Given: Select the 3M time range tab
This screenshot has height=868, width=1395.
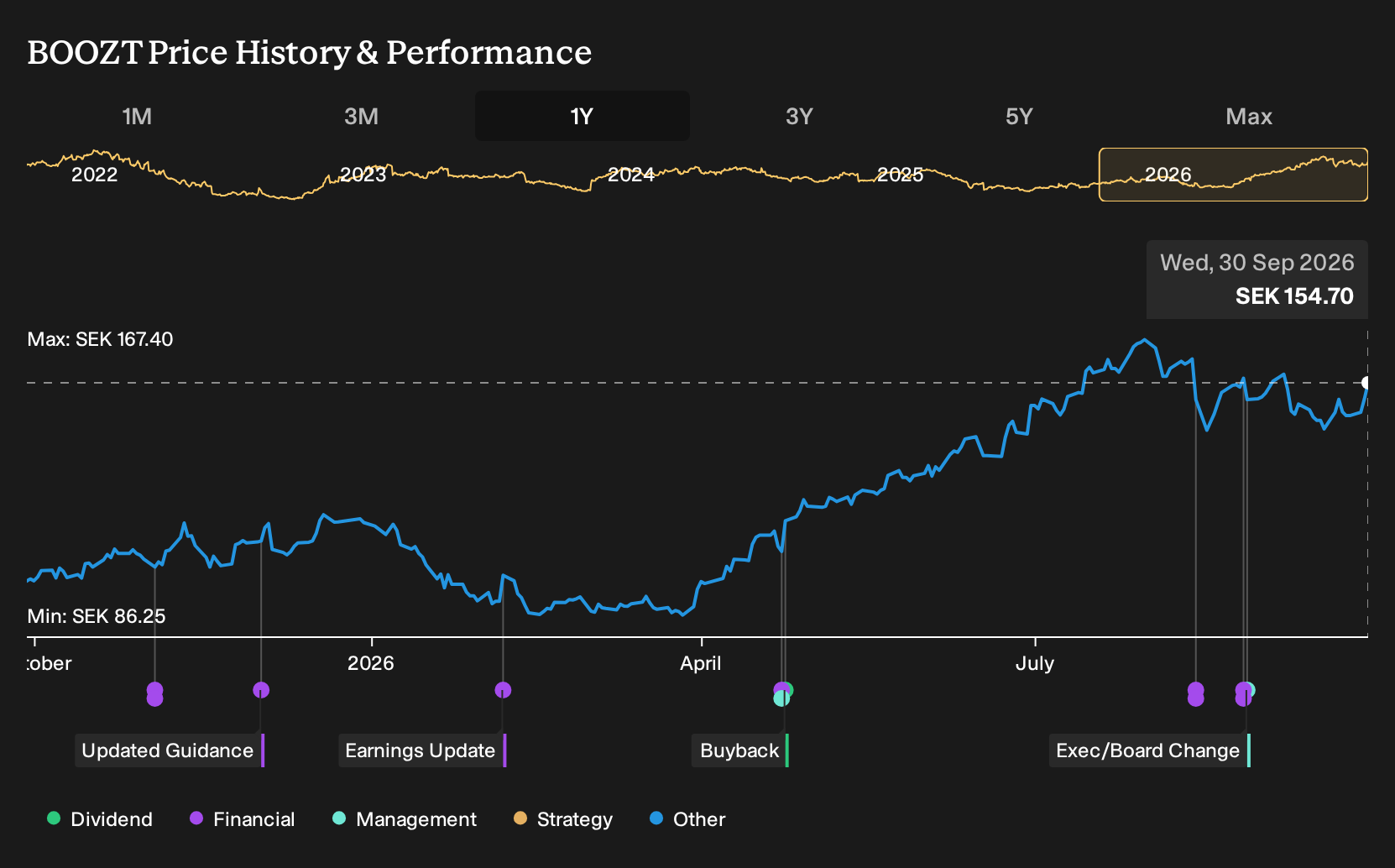Looking at the screenshot, I should click(361, 116).
